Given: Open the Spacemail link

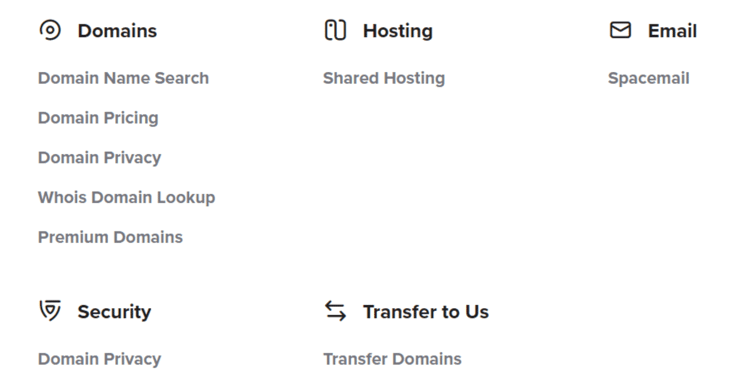Looking at the screenshot, I should pos(649,78).
